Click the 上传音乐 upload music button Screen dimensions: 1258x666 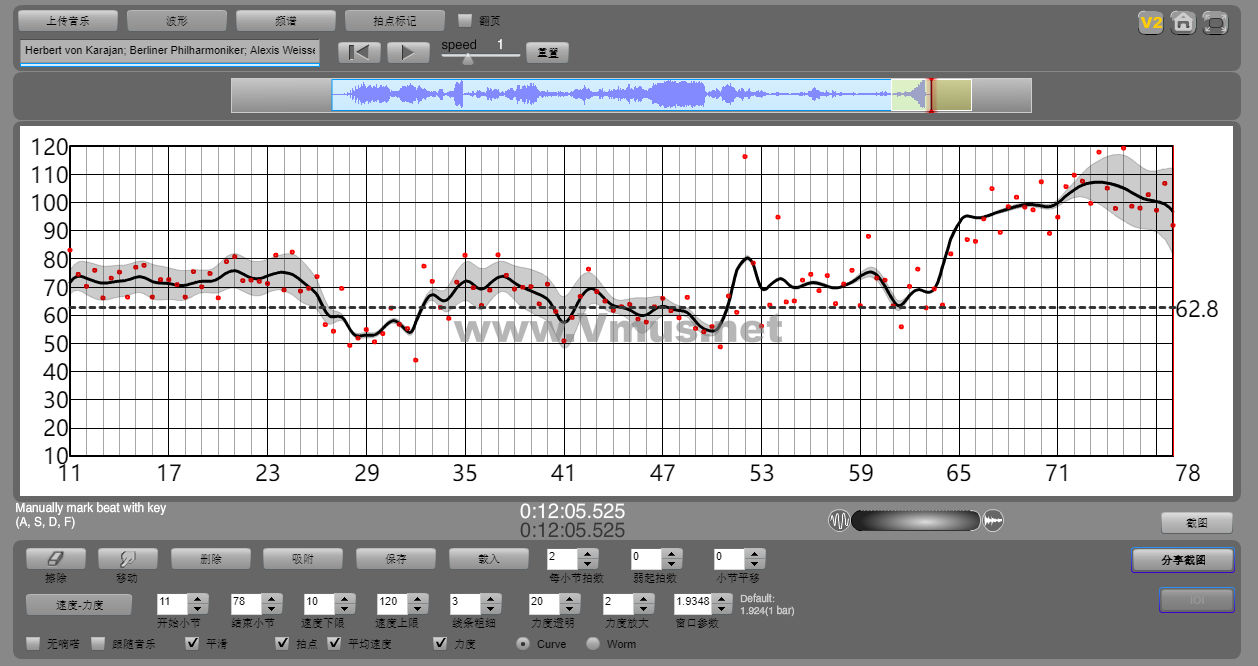pos(68,20)
